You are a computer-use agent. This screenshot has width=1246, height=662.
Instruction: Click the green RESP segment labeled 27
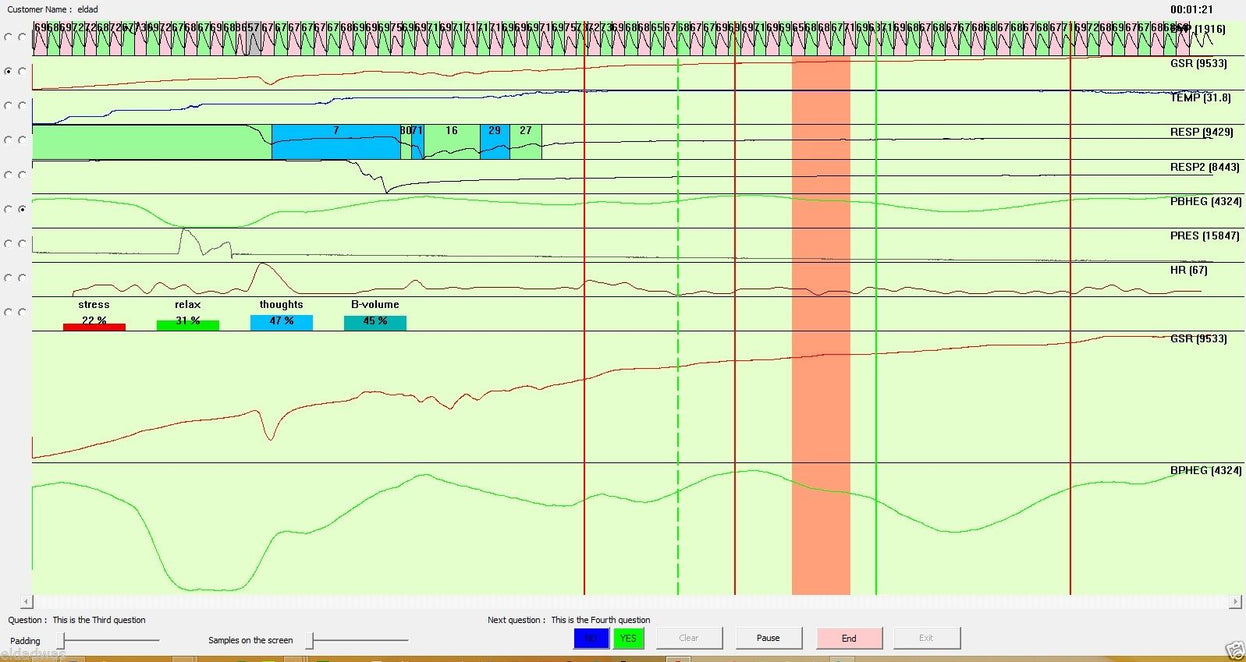526,142
